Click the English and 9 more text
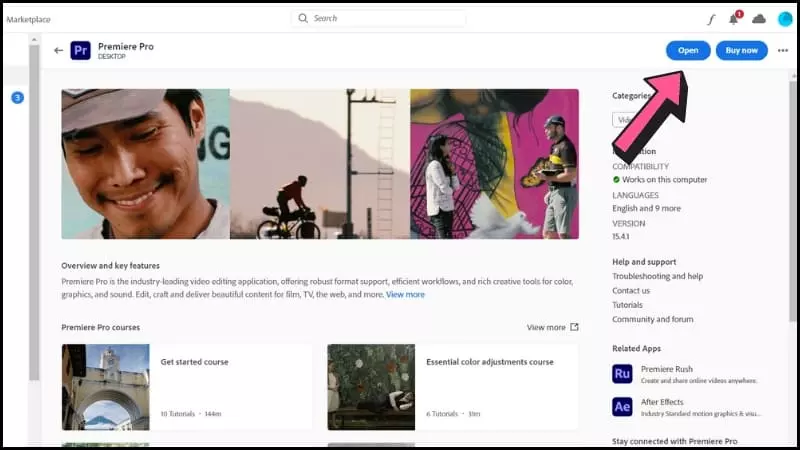This screenshot has height=450, width=800. tap(646, 208)
